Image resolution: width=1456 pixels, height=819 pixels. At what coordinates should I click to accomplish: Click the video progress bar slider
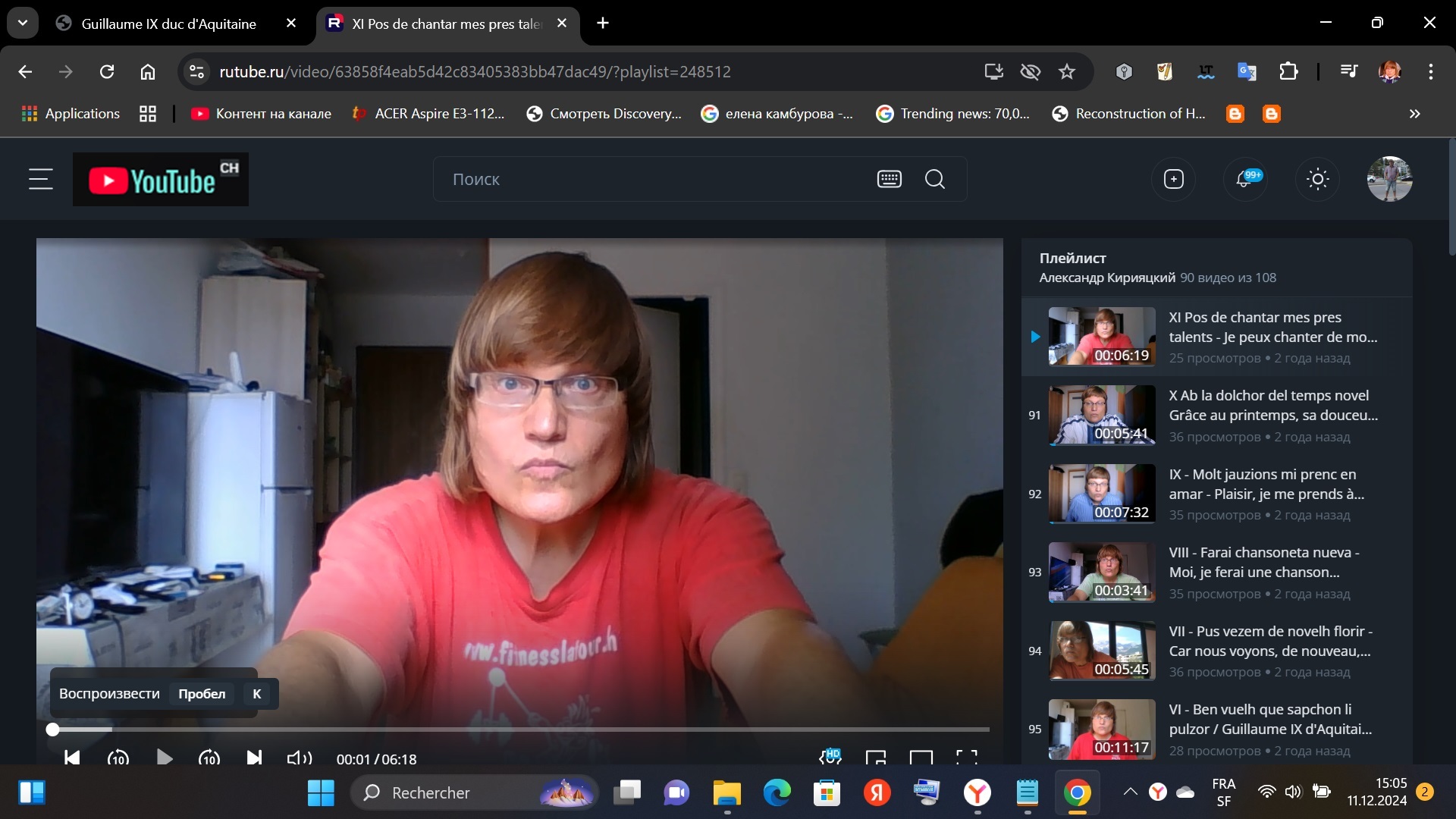point(520,730)
